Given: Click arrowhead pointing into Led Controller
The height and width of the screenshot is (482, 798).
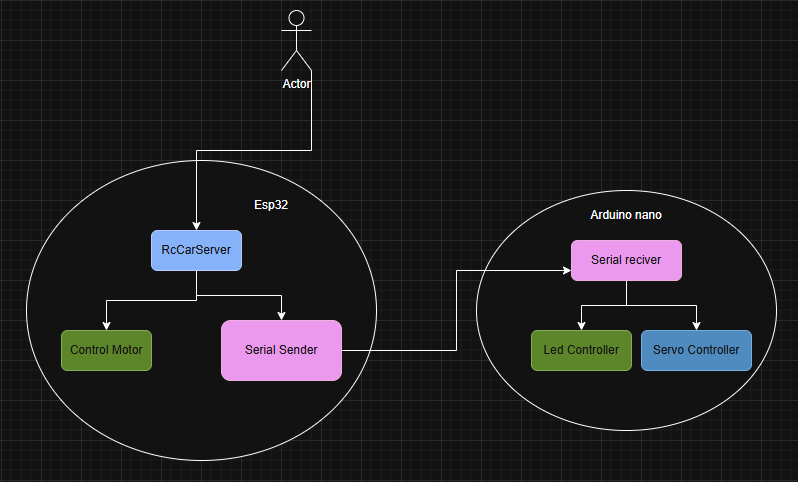Looking at the screenshot, I should click(x=581, y=324).
